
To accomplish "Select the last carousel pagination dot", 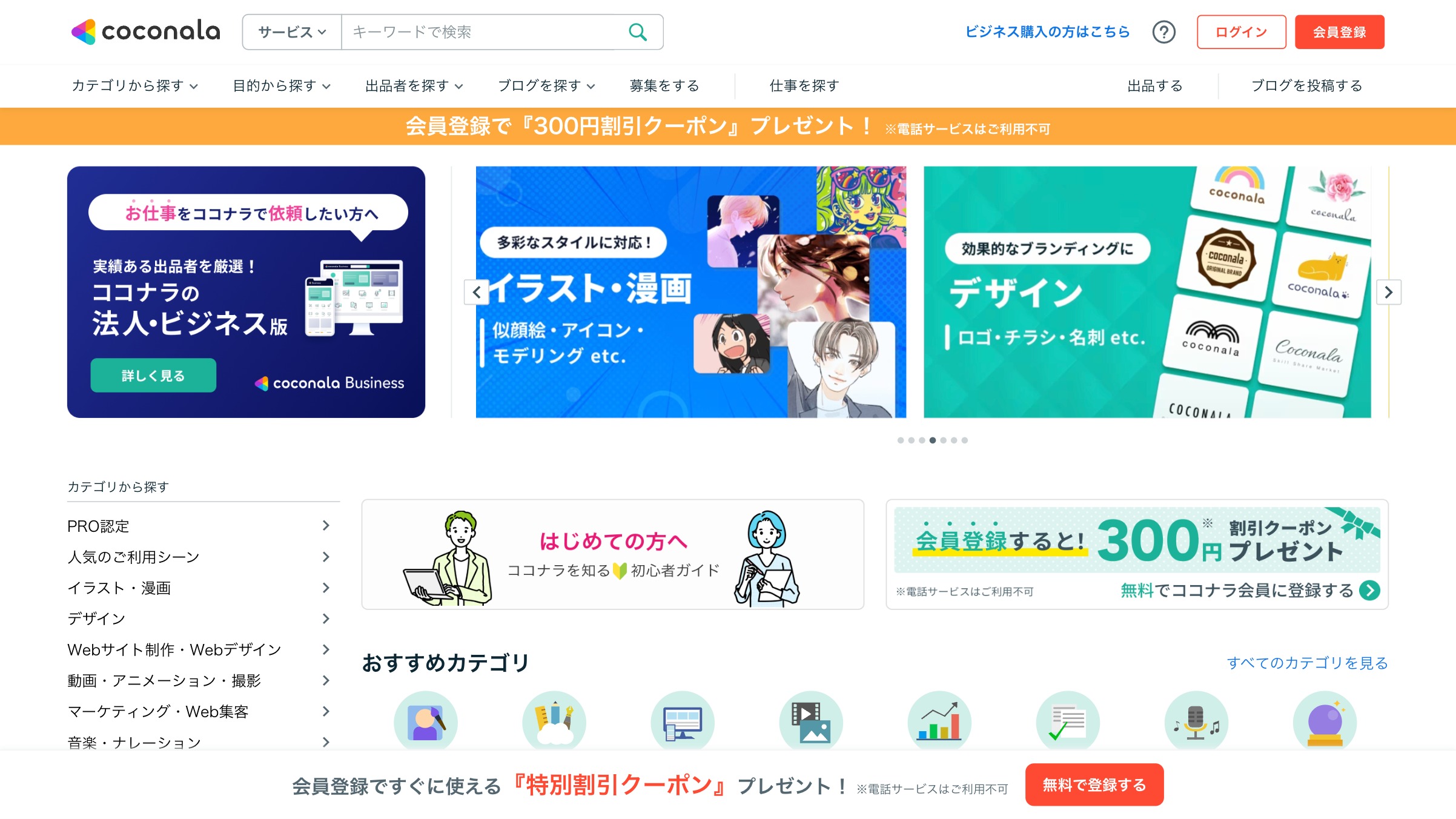I will coord(965,440).
